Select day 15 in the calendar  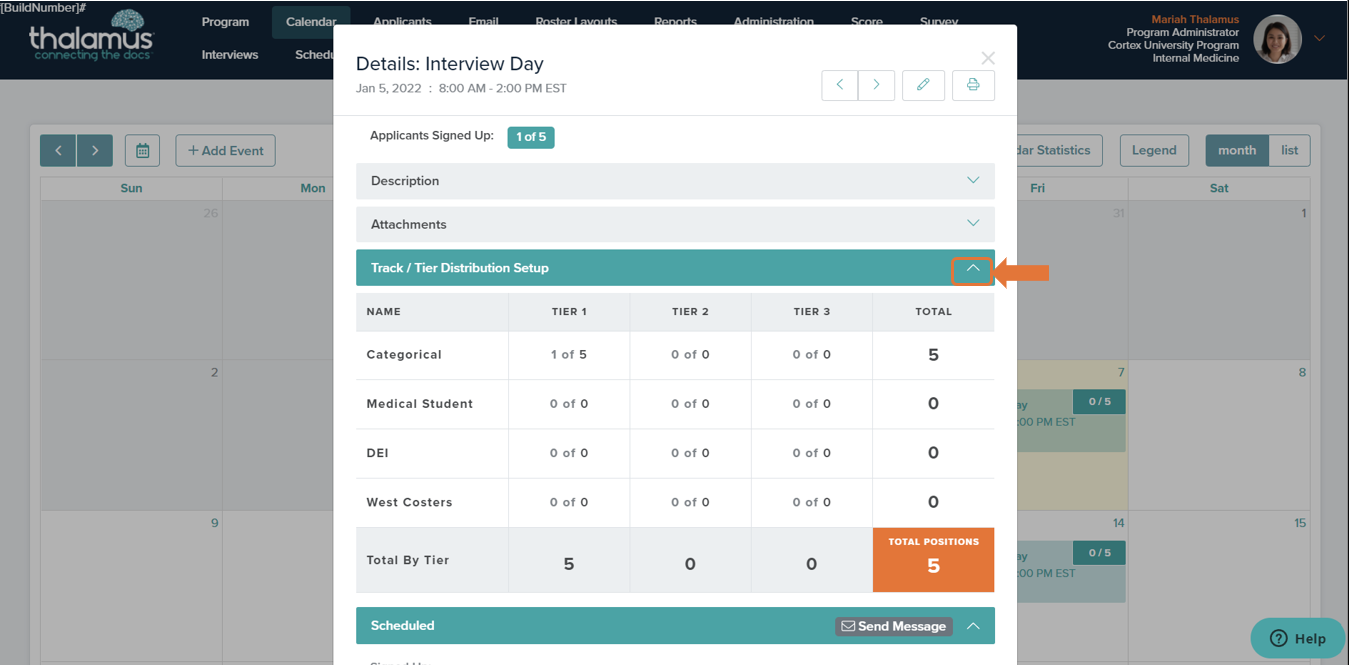[1300, 523]
